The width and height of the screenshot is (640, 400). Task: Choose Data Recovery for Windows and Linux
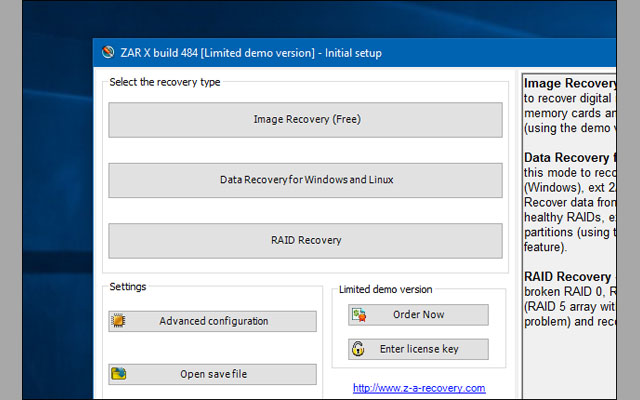(x=305, y=180)
